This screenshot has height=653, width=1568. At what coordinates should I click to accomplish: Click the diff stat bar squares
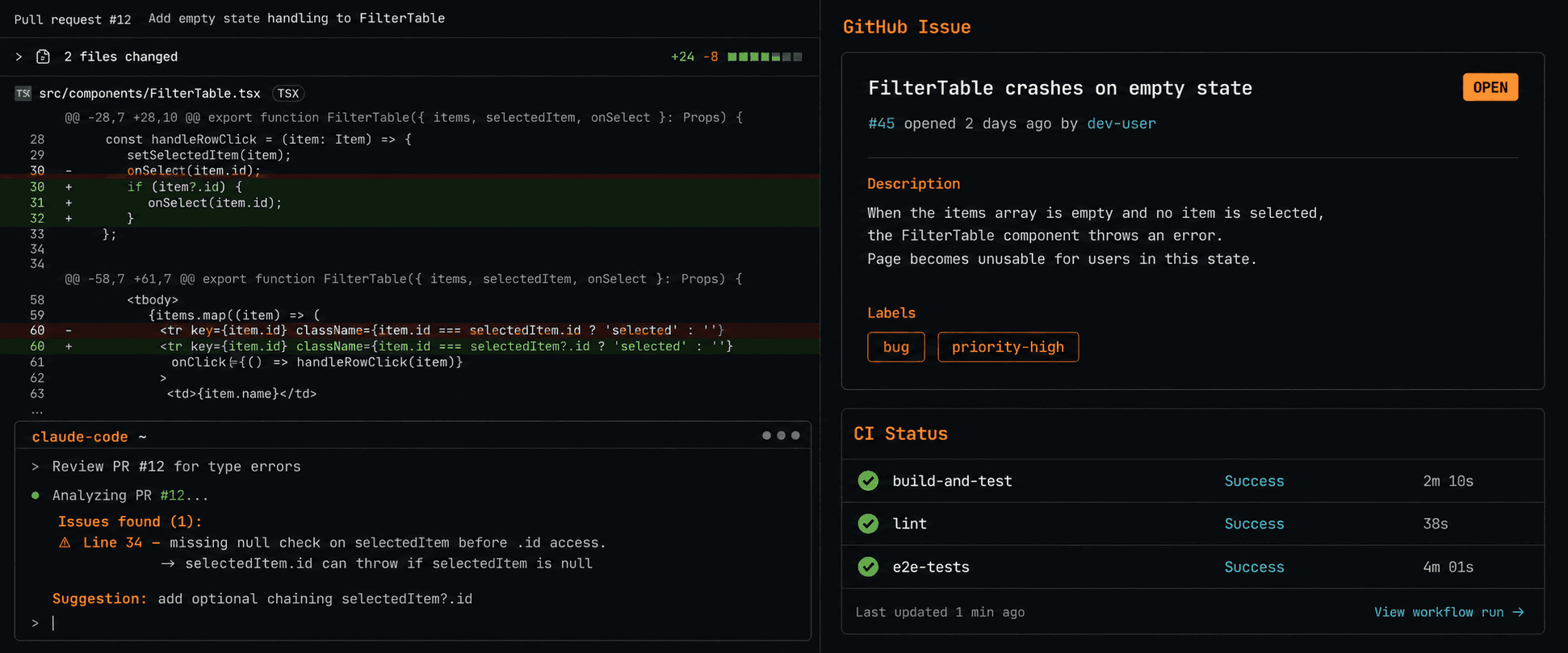tap(765, 57)
